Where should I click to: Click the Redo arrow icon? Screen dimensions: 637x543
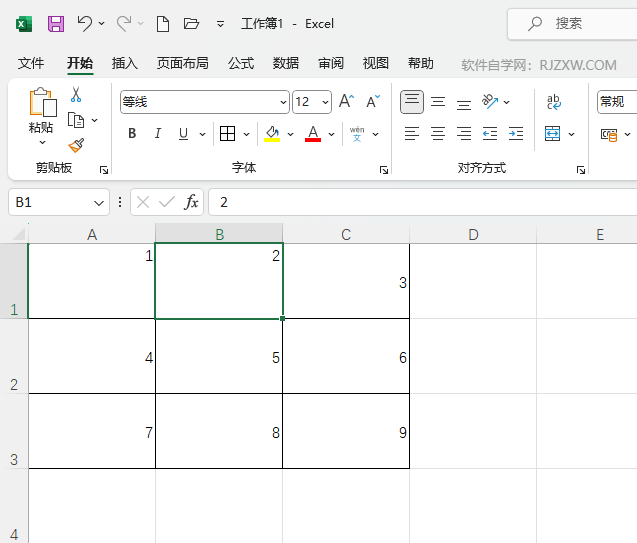(x=124, y=23)
